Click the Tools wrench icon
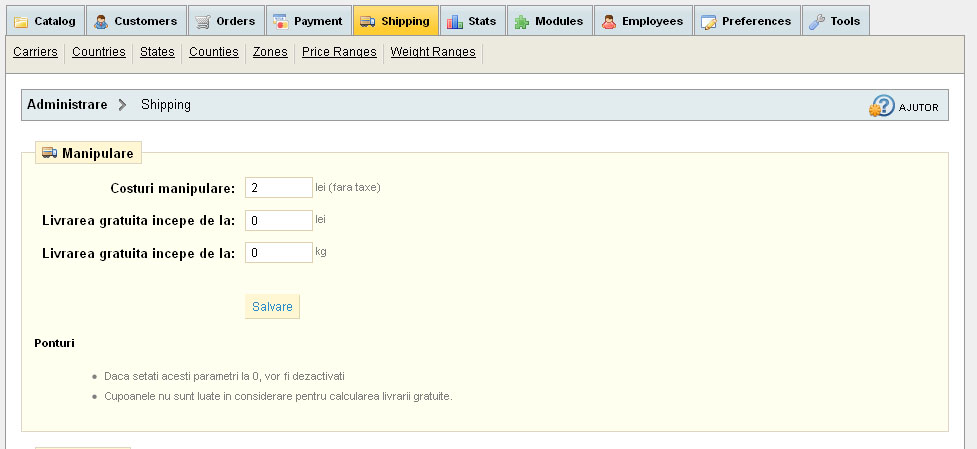This screenshot has height=449, width=977. click(817, 21)
